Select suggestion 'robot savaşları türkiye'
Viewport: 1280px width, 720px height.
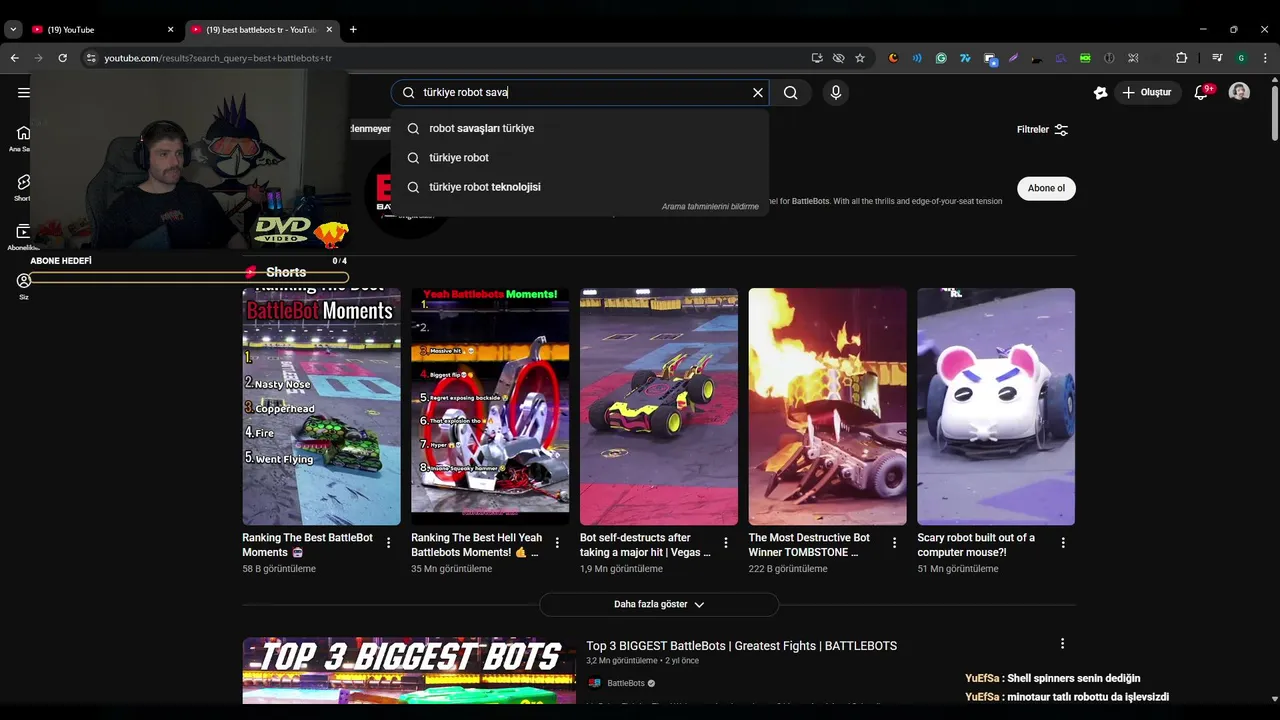(x=580, y=128)
